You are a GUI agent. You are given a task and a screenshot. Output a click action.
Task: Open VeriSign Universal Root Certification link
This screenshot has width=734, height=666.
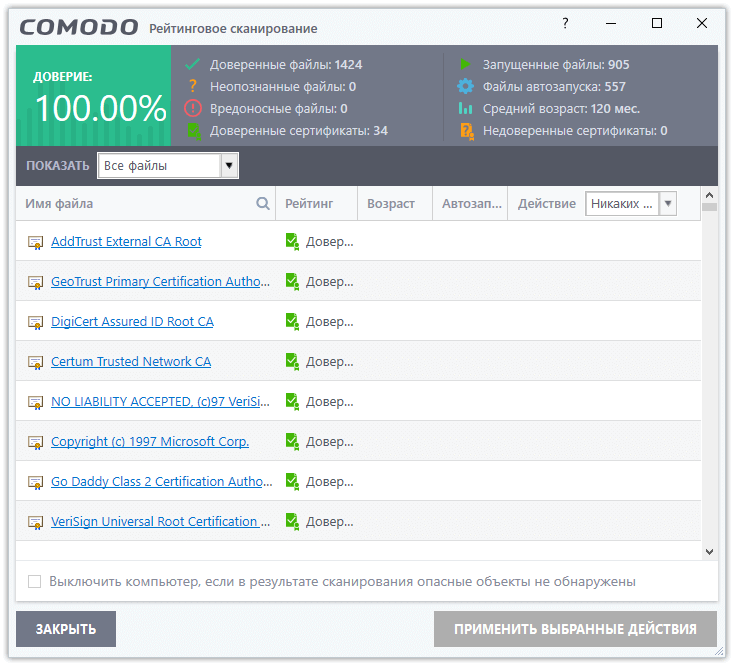tap(160, 521)
